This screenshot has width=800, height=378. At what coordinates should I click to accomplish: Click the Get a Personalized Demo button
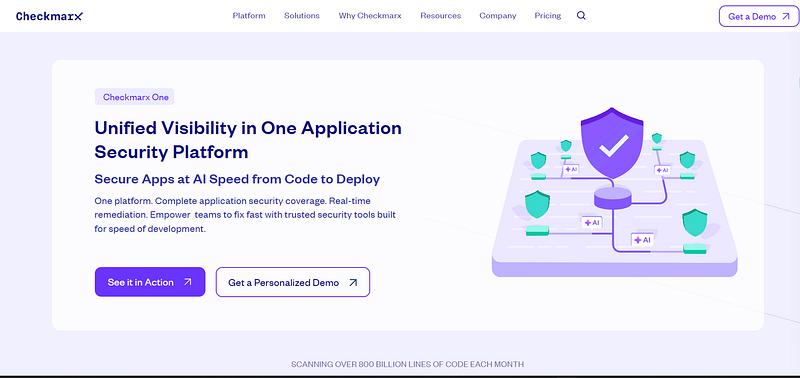pos(293,282)
